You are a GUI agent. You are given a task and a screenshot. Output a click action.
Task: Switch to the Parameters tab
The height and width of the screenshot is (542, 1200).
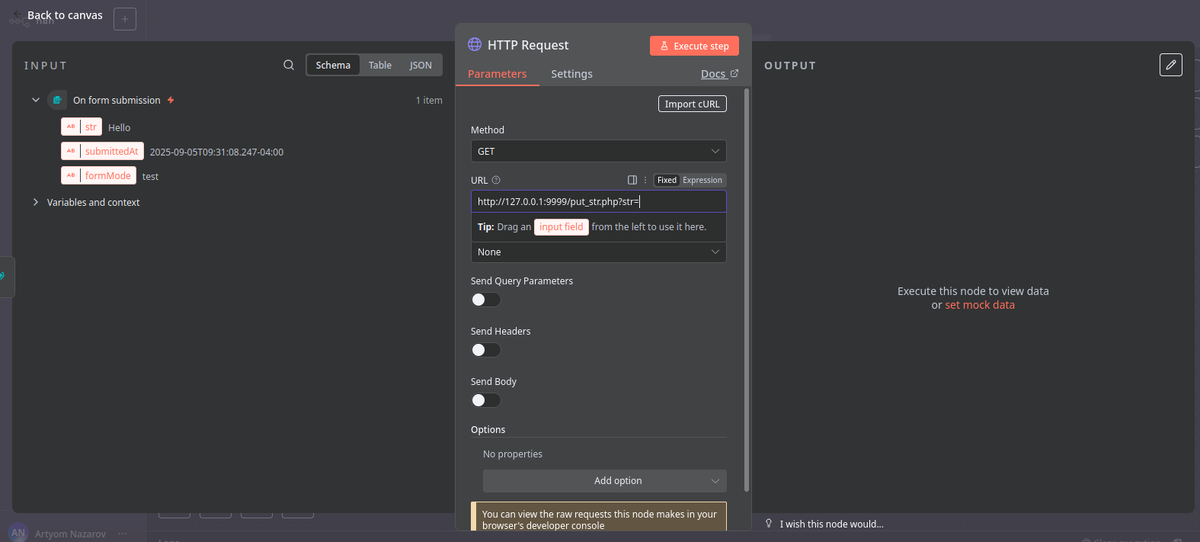tap(497, 74)
